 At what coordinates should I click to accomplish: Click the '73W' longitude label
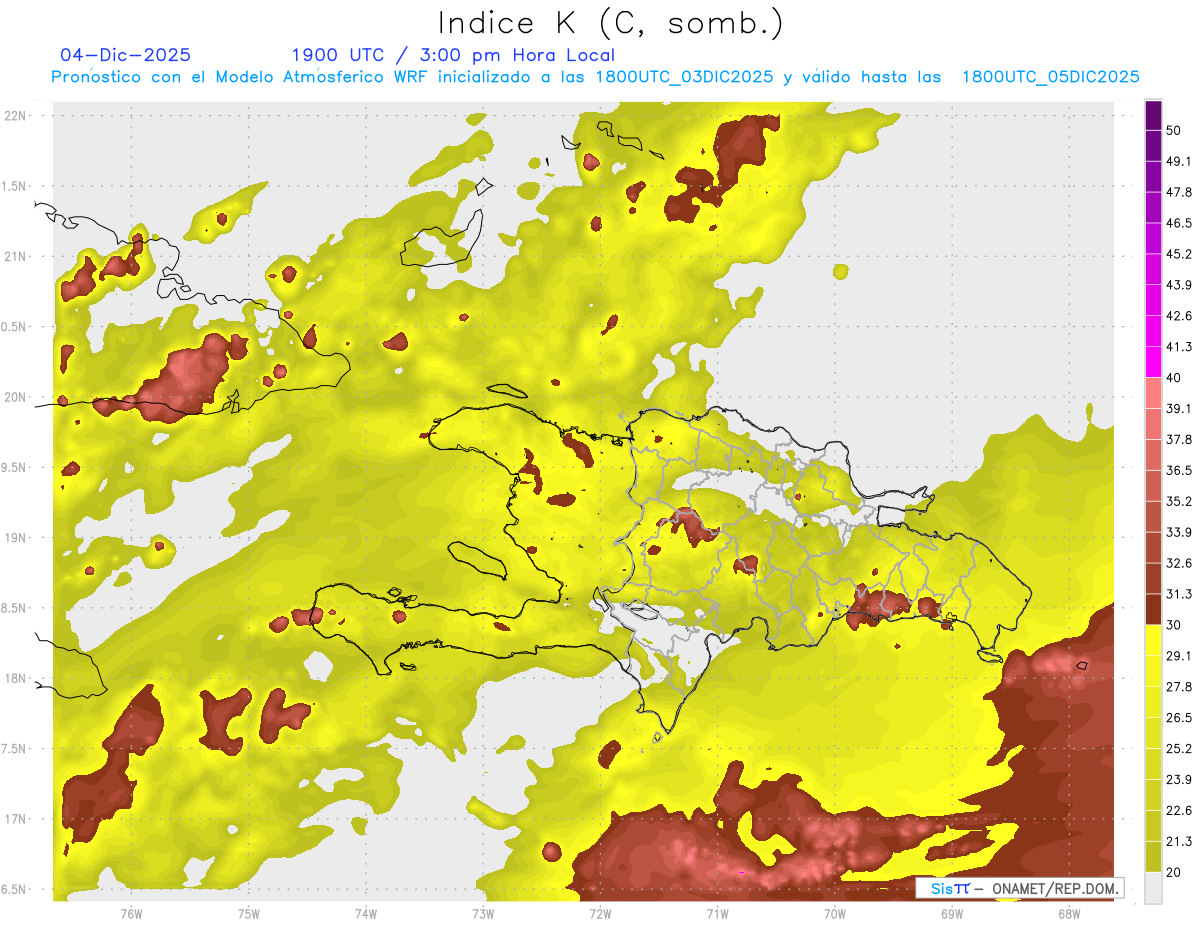(x=483, y=914)
